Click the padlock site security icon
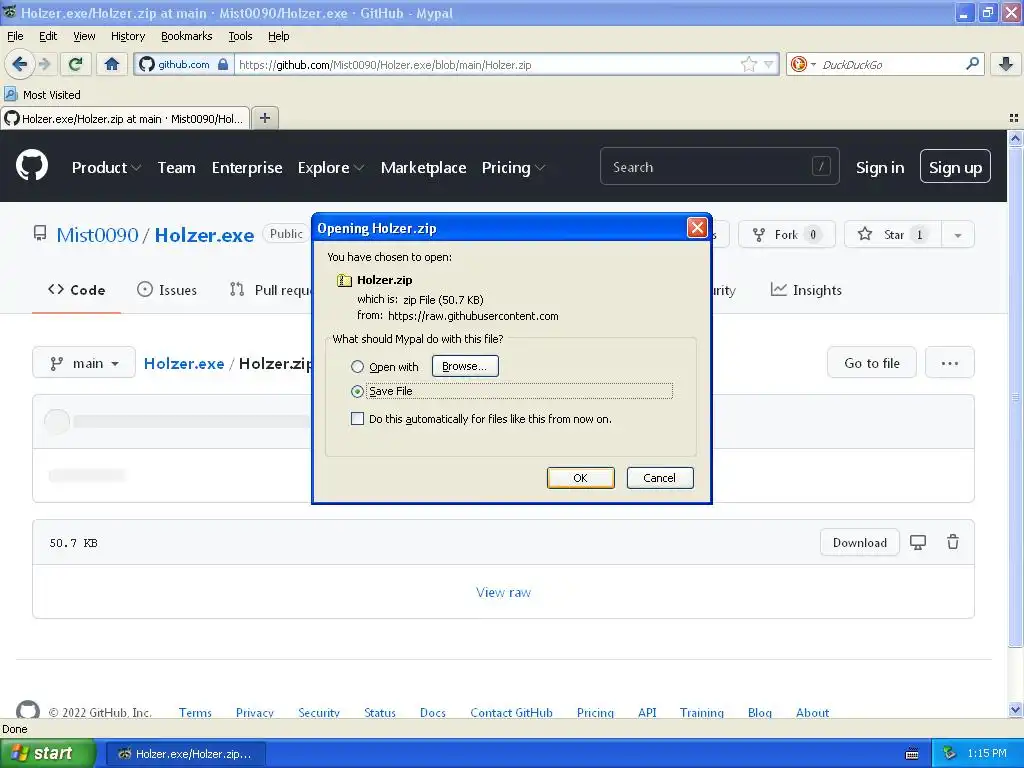Screen dimensions: 1024x768 (x=223, y=64)
